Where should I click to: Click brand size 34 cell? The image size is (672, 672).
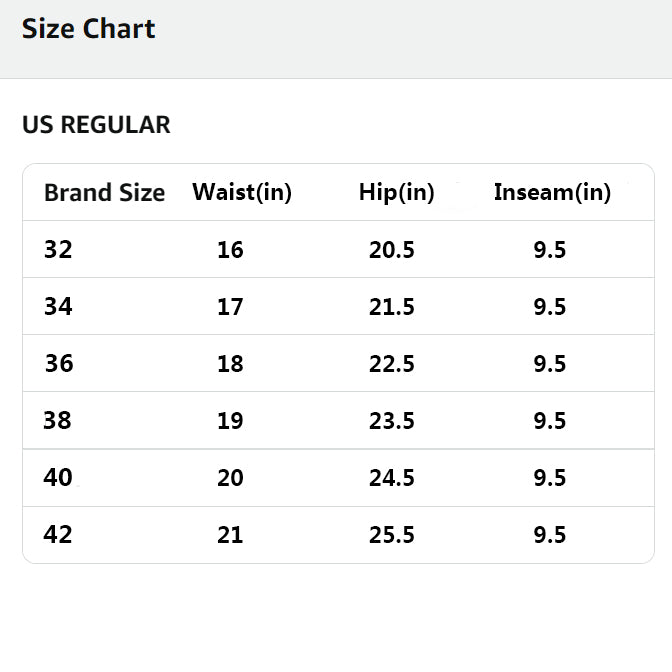(59, 306)
